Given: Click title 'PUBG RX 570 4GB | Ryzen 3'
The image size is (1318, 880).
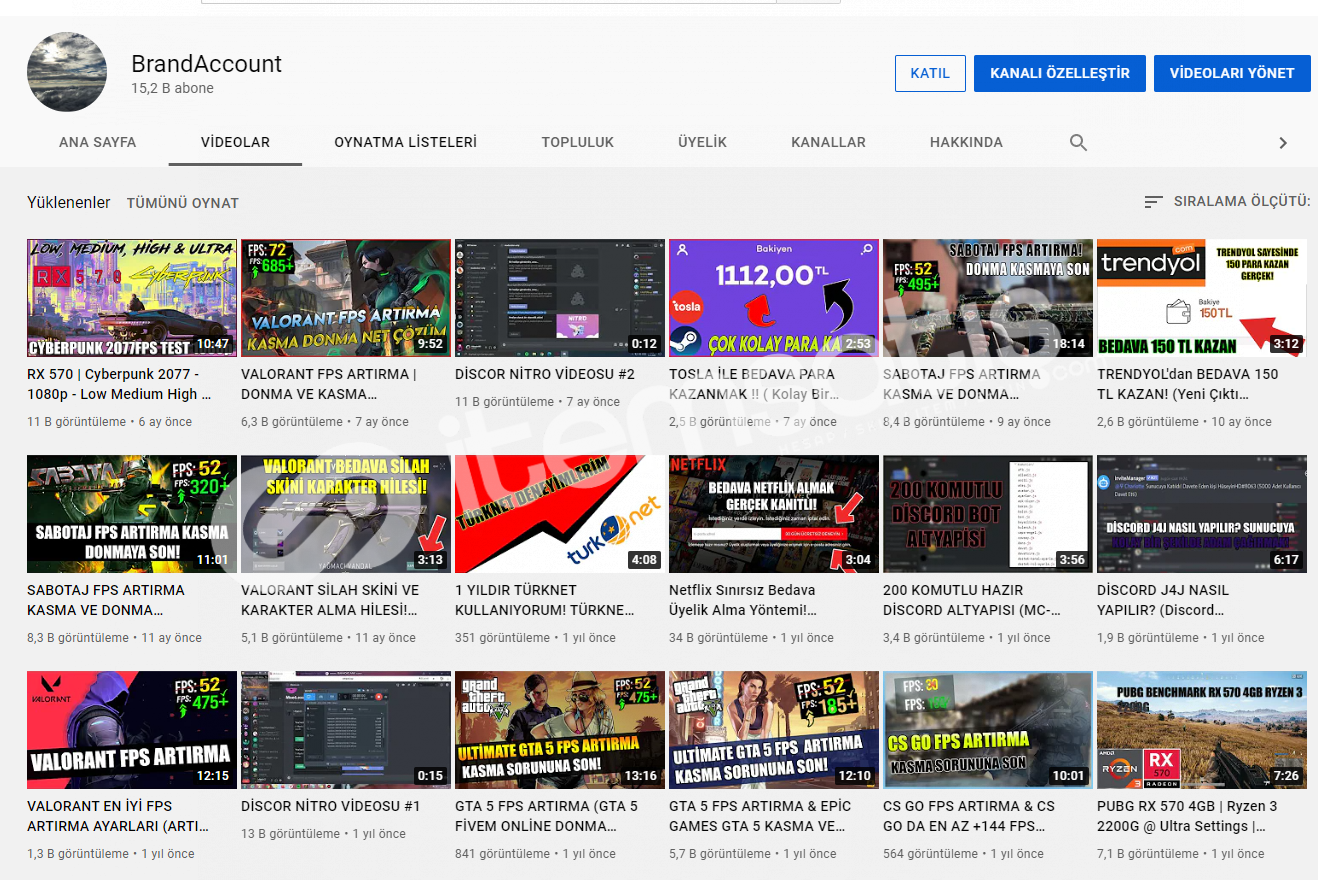Looking at the screenshot, I should click(x=1186, y=816).
